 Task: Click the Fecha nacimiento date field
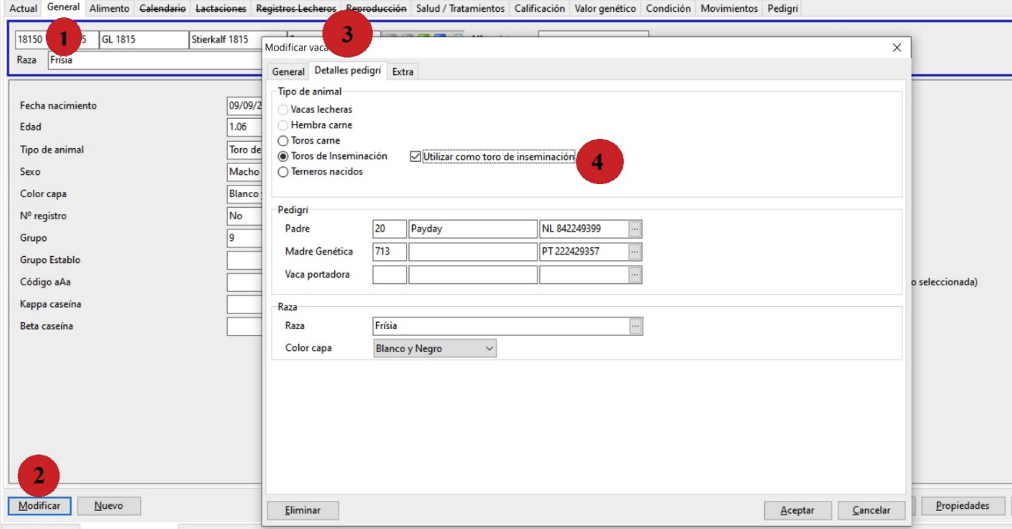[245, 106]
